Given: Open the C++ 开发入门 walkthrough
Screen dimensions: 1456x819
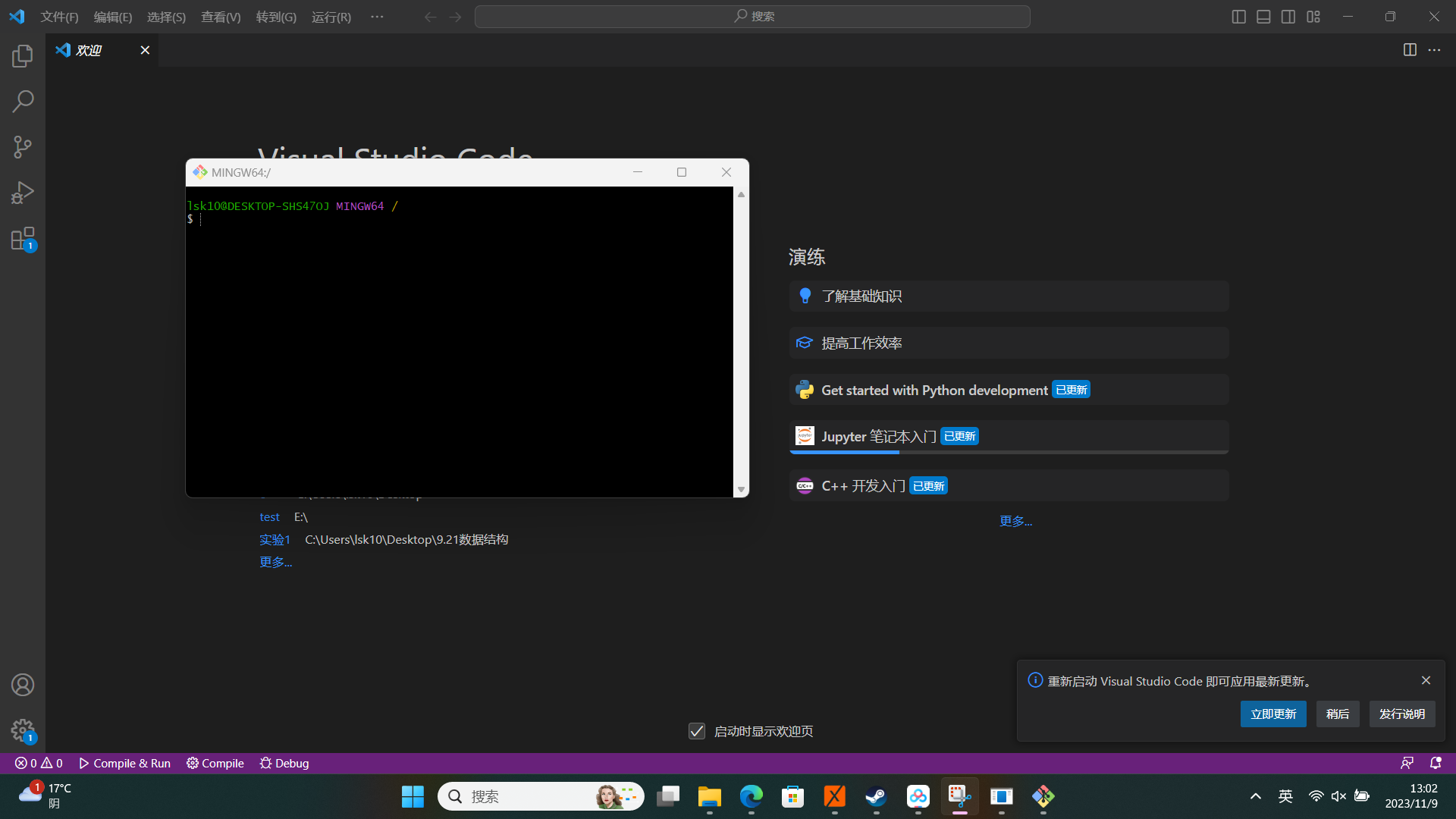Looking at the screenshot, I should (x=1009, y=486).
